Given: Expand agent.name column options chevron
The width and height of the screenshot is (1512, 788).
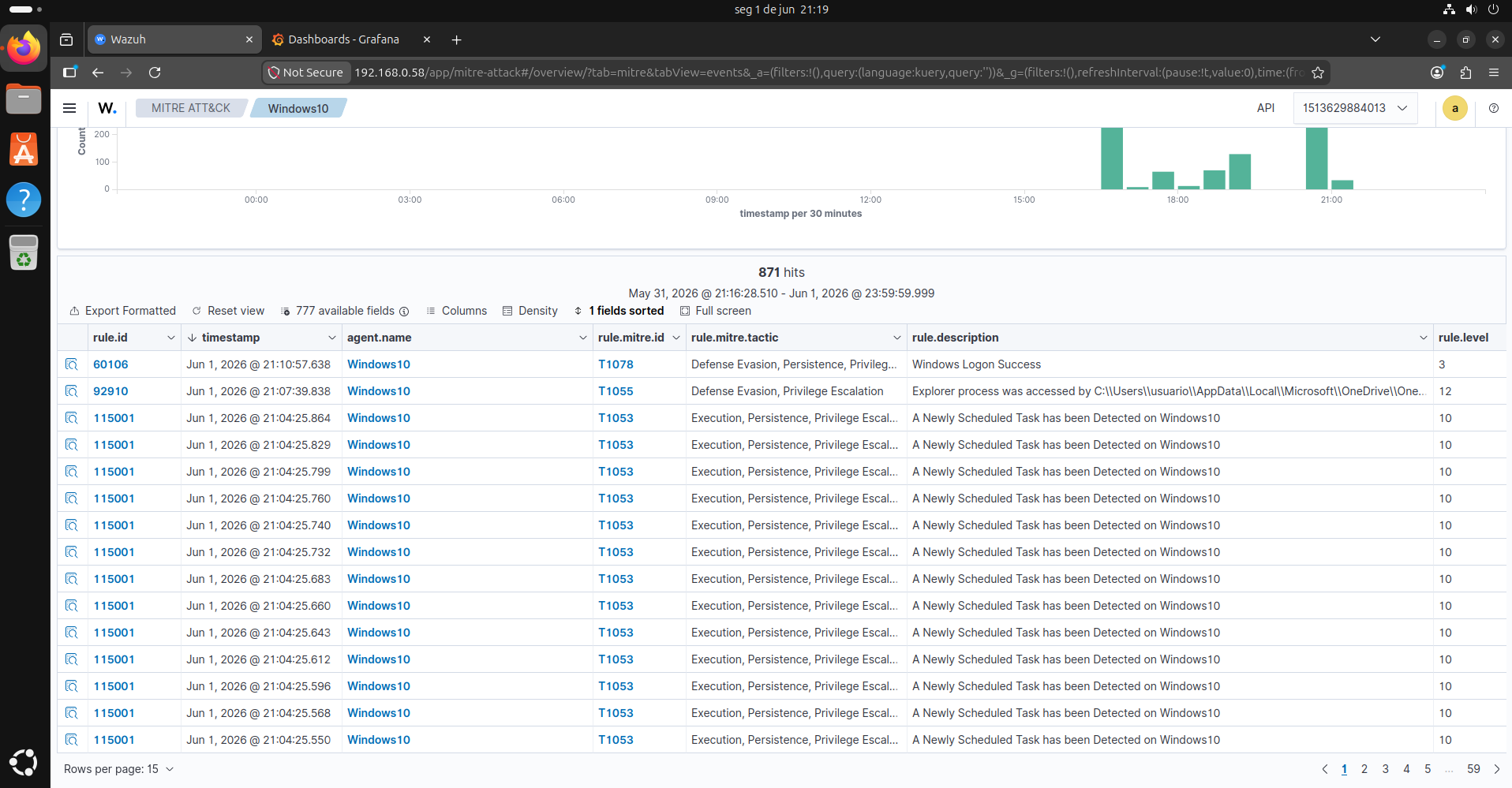Looking at the screenshot, I should tap(582, 338).
